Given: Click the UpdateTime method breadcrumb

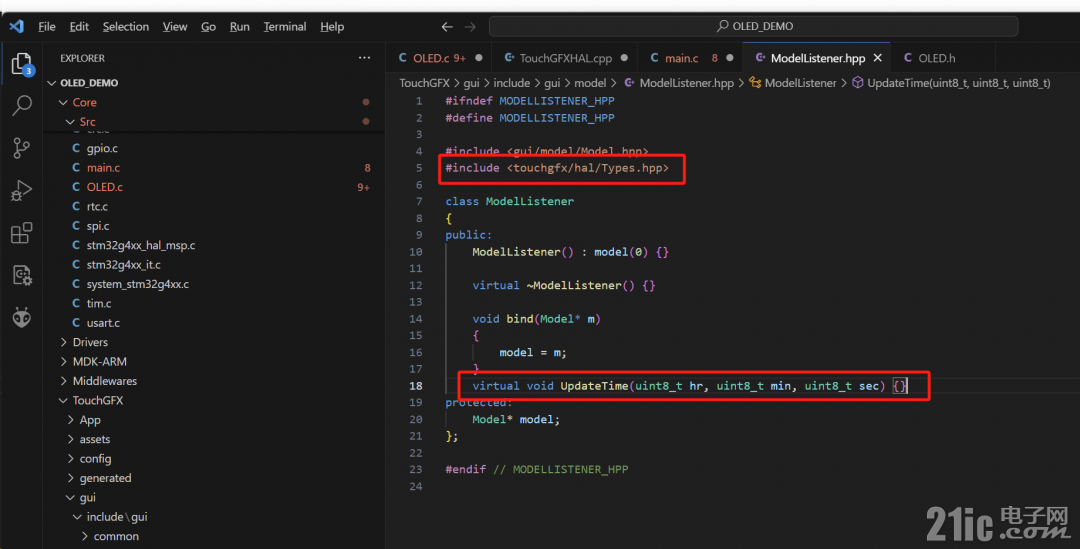Looking at the screenshot, I should pyautogui.click(x=958, y=83).
